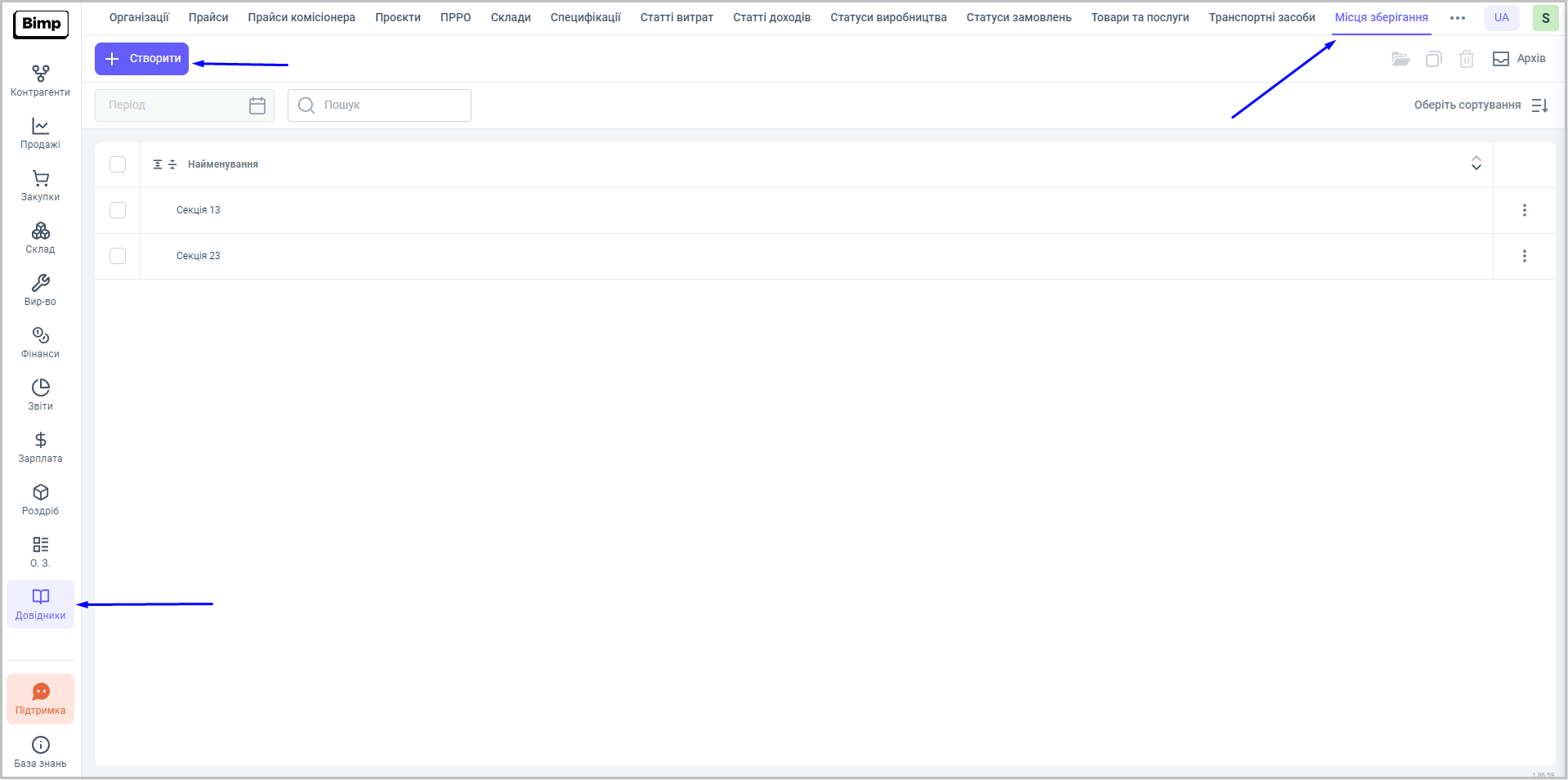Open the Фінанси section
The width and height of the screenshot is (1568, 780).
pyautogui.click(x=40, y=343)
